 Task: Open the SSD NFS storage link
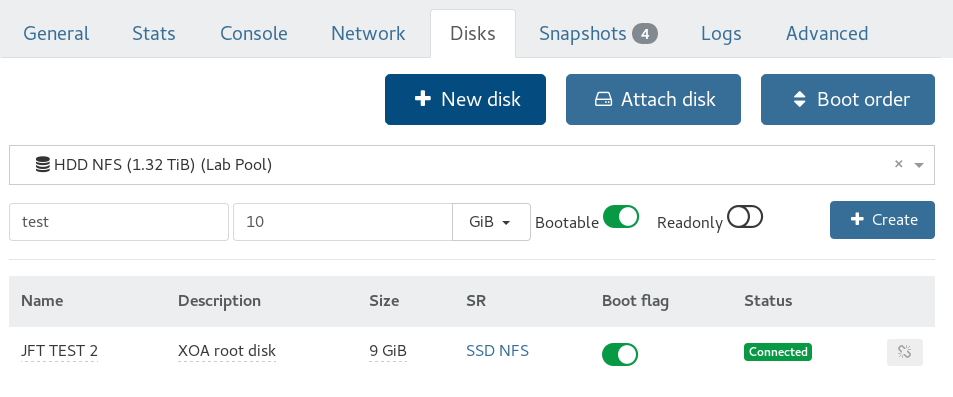point(497,351)
